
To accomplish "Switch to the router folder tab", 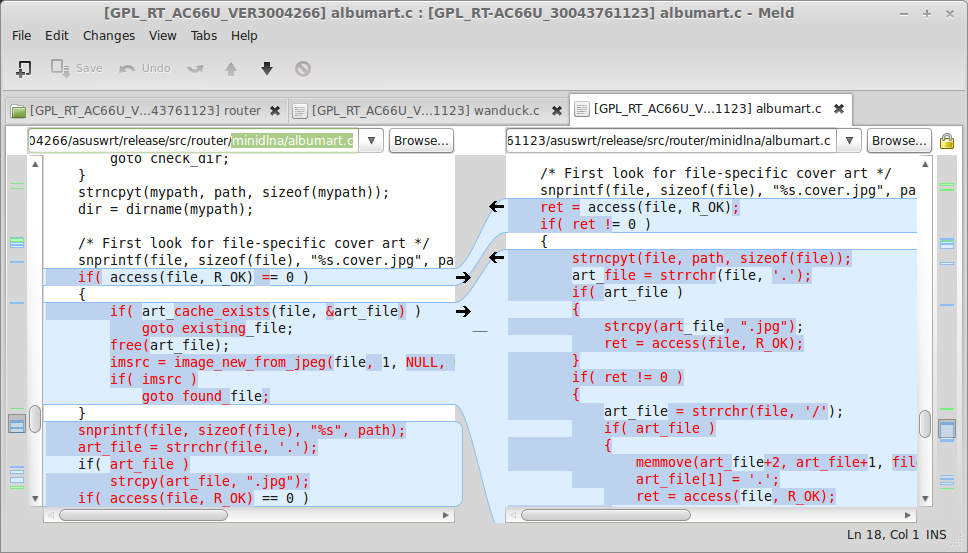I will (x=146, y=110).
